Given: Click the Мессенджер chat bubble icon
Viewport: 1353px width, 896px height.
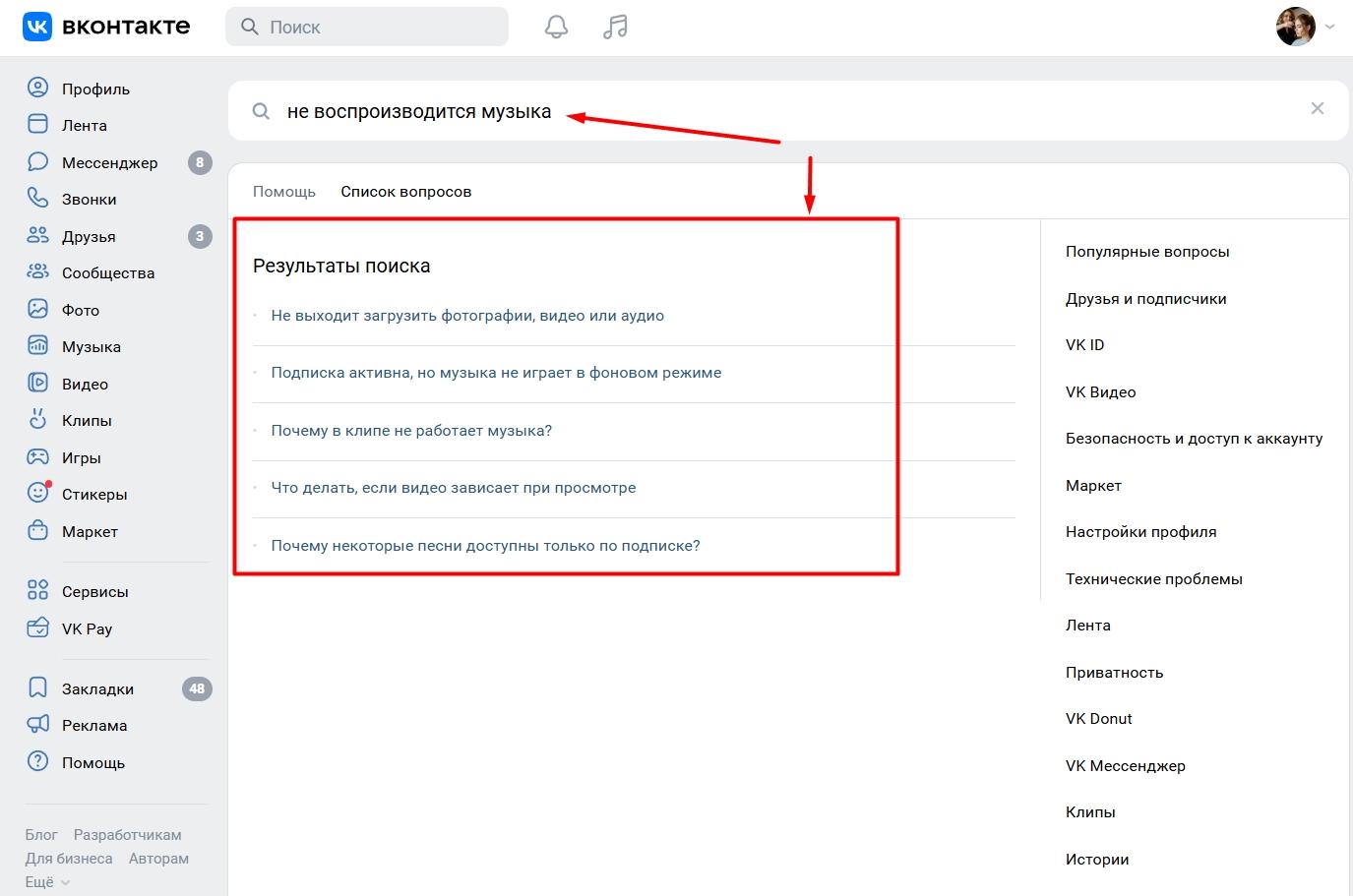Looking at the screenshot, I should (37, 162).
